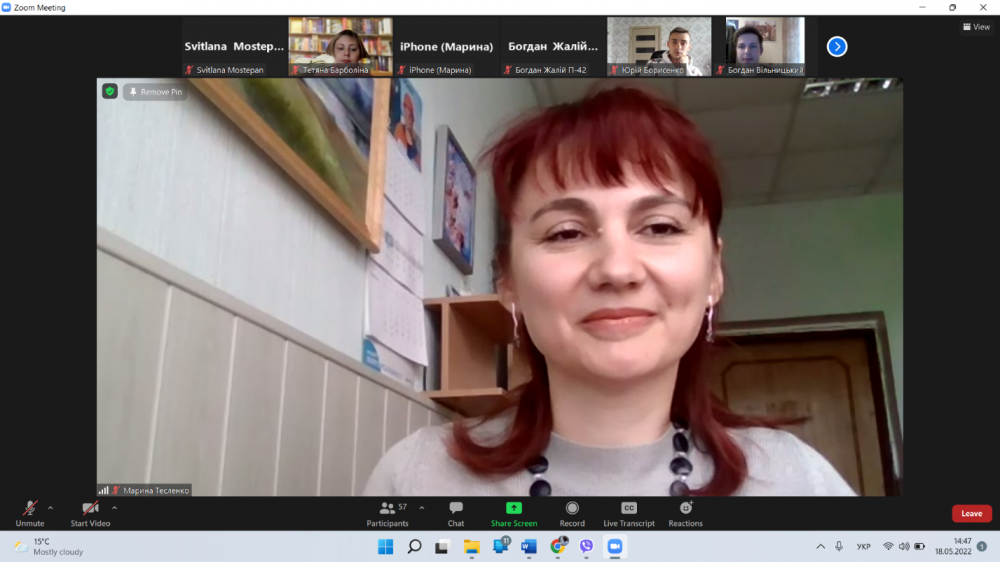Expand video options arrow beside Start Video
The height and width of the screenshot is (562, 1000).
coord(114,507)
